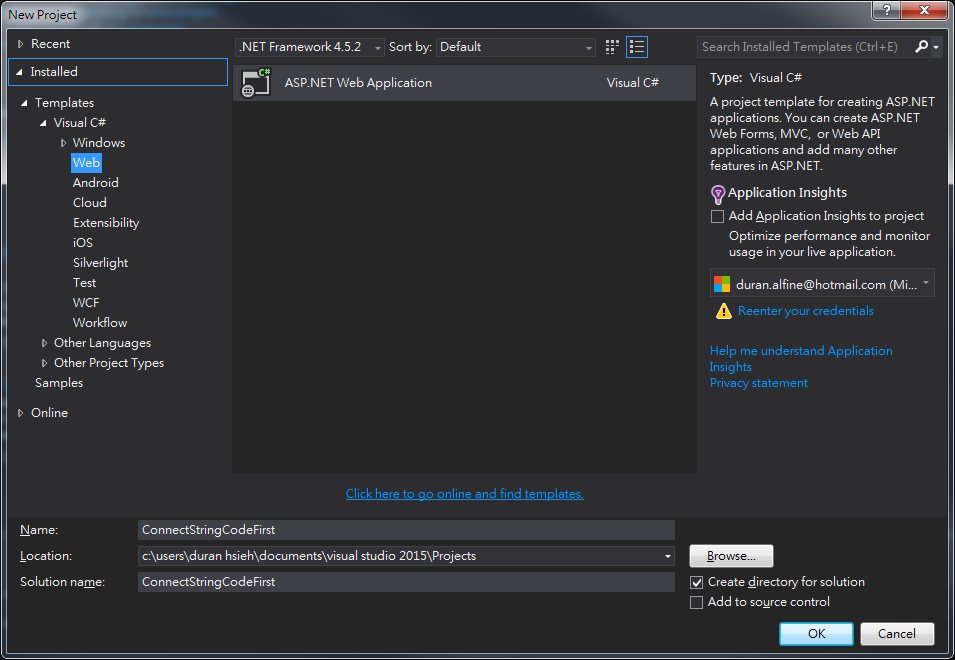Select the iOS template category

tap(83, 243)
